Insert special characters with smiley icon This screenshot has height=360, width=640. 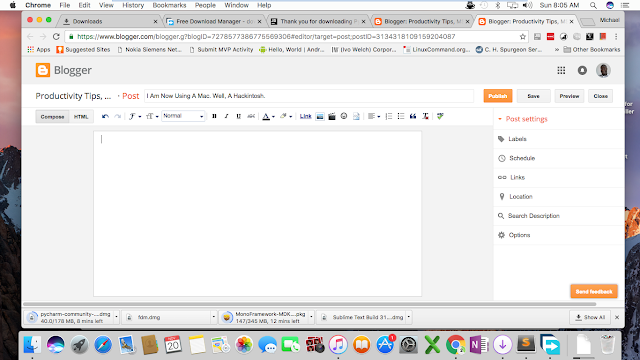coord(344,116)
